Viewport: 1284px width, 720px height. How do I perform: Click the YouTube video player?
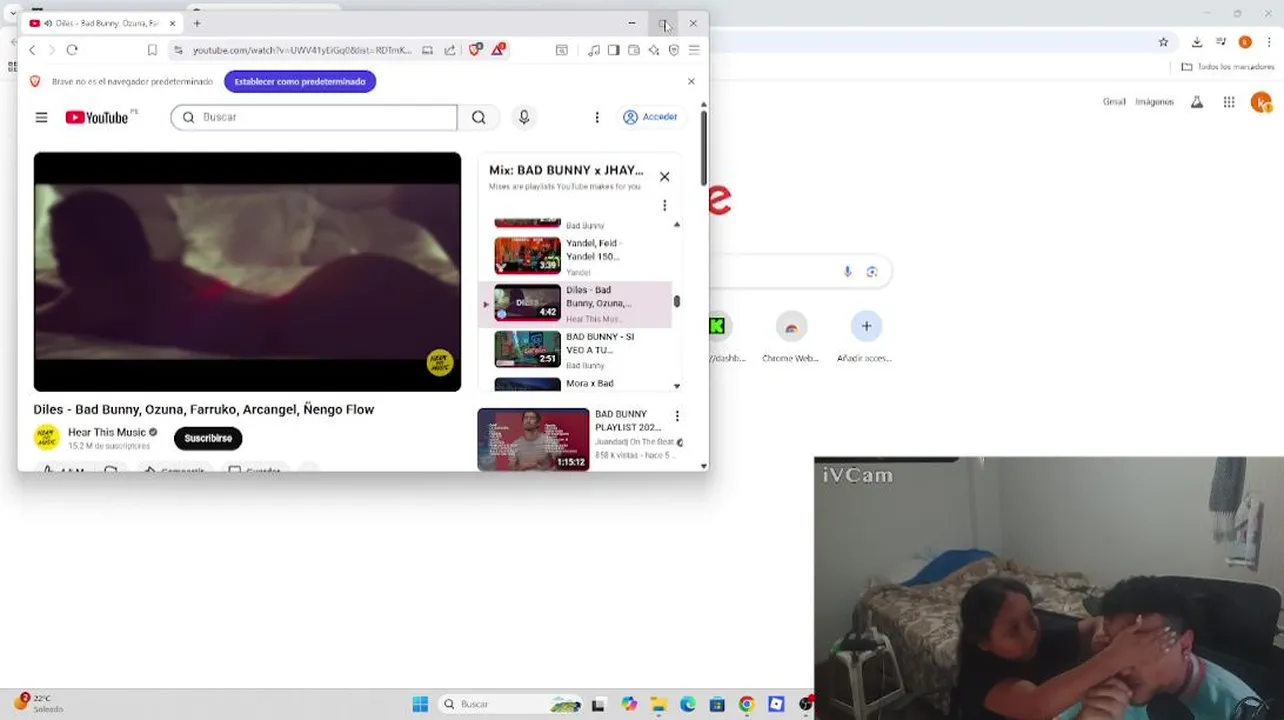(x=247, y=271)
